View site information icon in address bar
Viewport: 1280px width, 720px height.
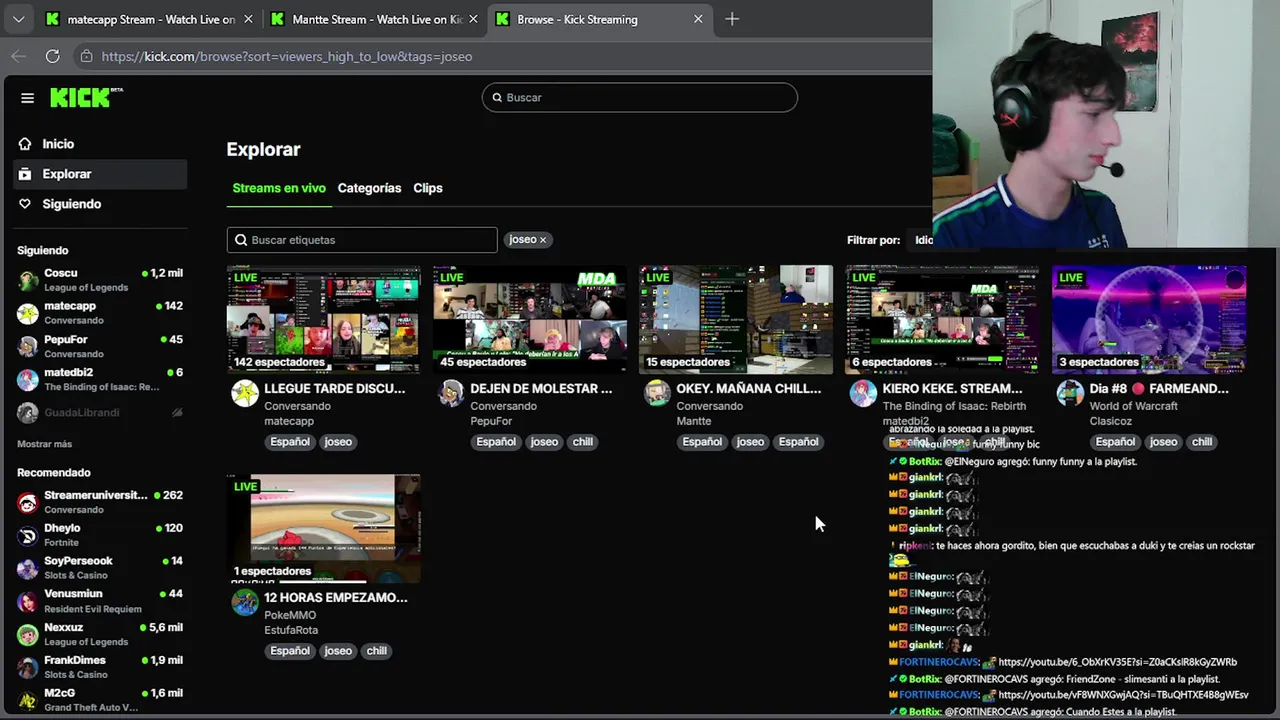click(86, 56)
